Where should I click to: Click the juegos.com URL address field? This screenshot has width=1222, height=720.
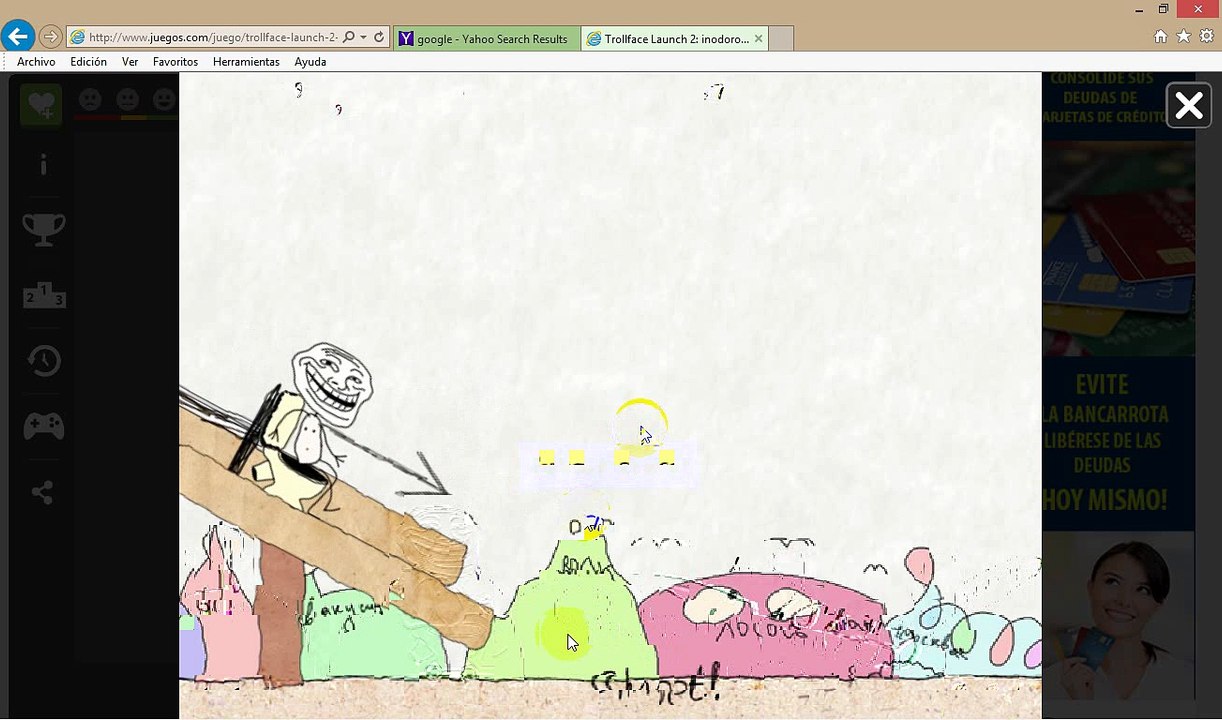(x=212, y=38)
